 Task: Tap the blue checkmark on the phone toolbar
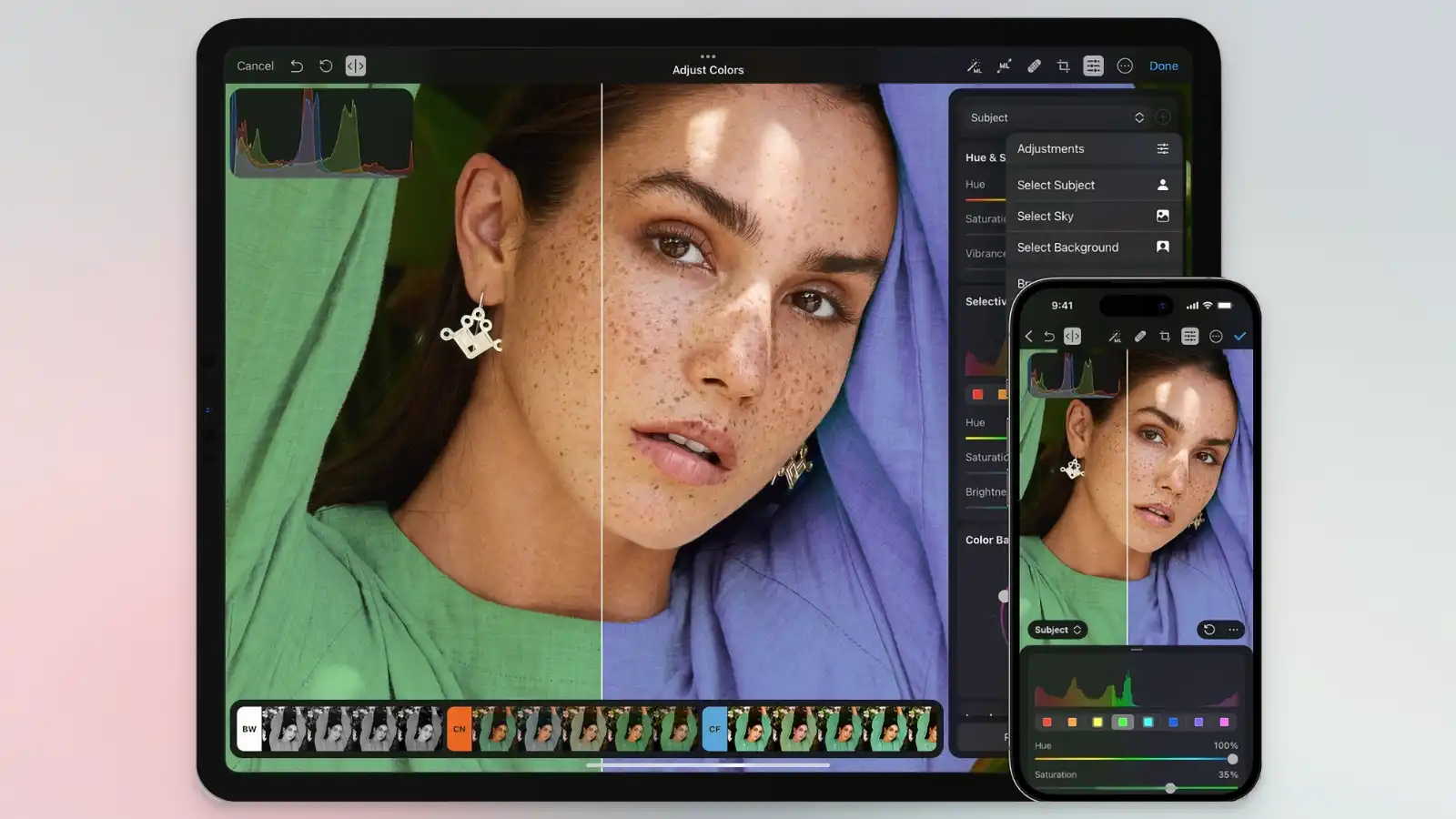(1240, 336)
